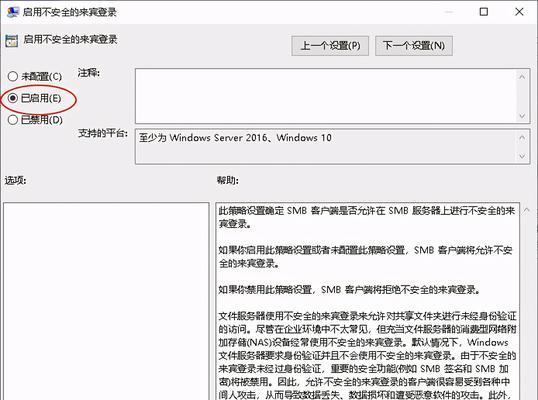Close the policy dialog window
Image resolution: width=538 pixels, height=400 pixels.
[519, 12]
